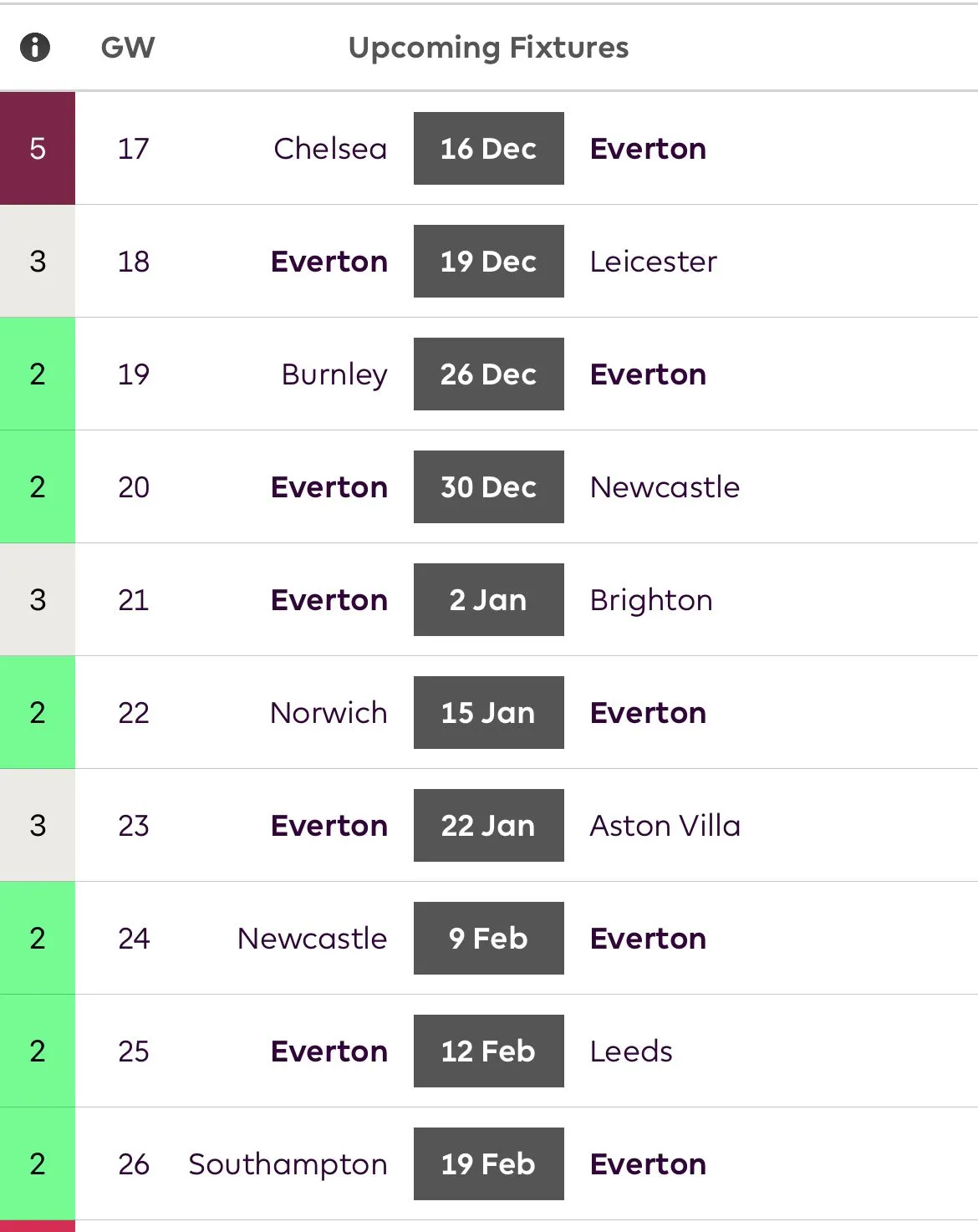Click the Upcoming Fixtures header
978x1232 pixels.
click(x=488, y=48)
